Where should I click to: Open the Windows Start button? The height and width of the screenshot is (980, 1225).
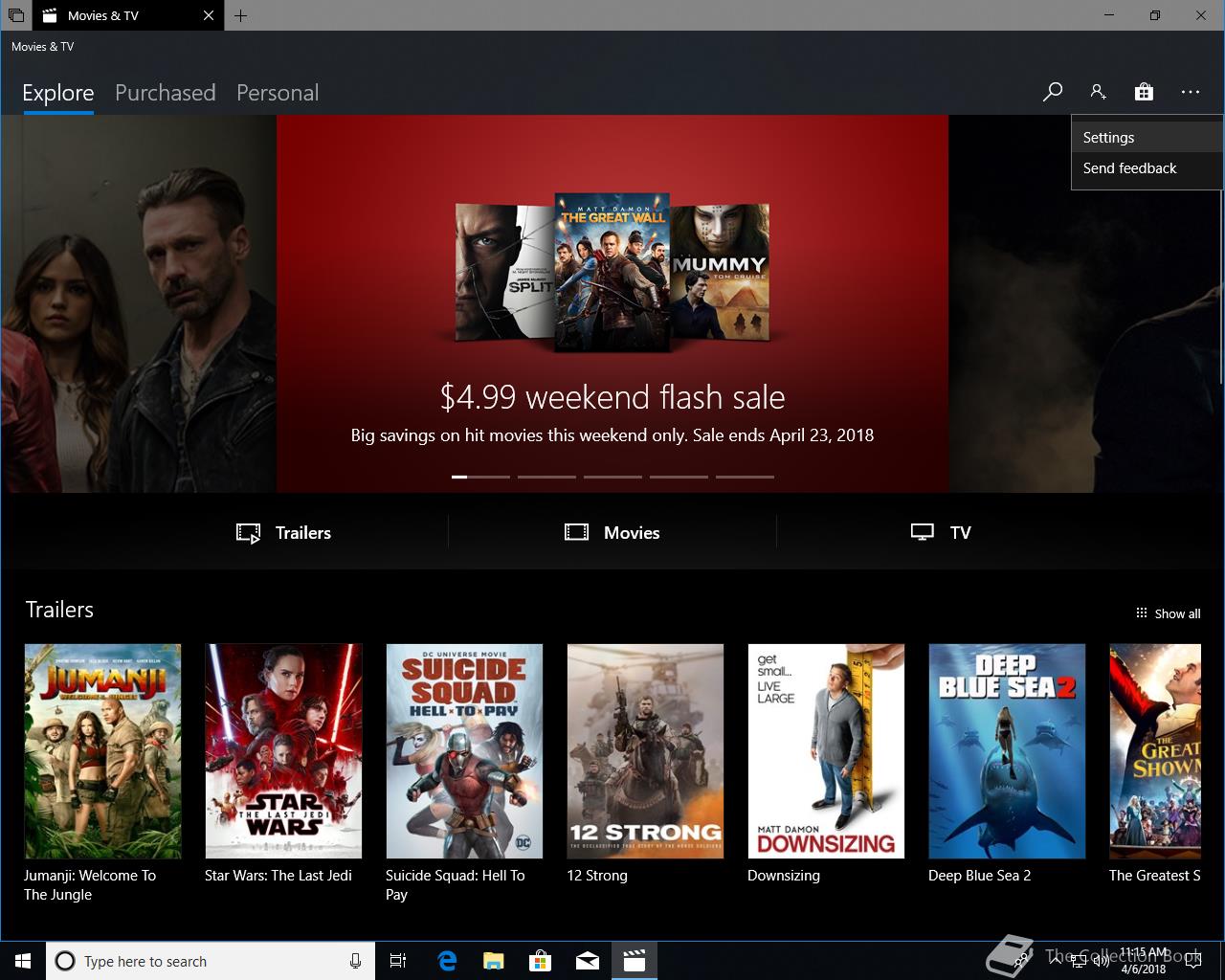click(x=23, y=961)
